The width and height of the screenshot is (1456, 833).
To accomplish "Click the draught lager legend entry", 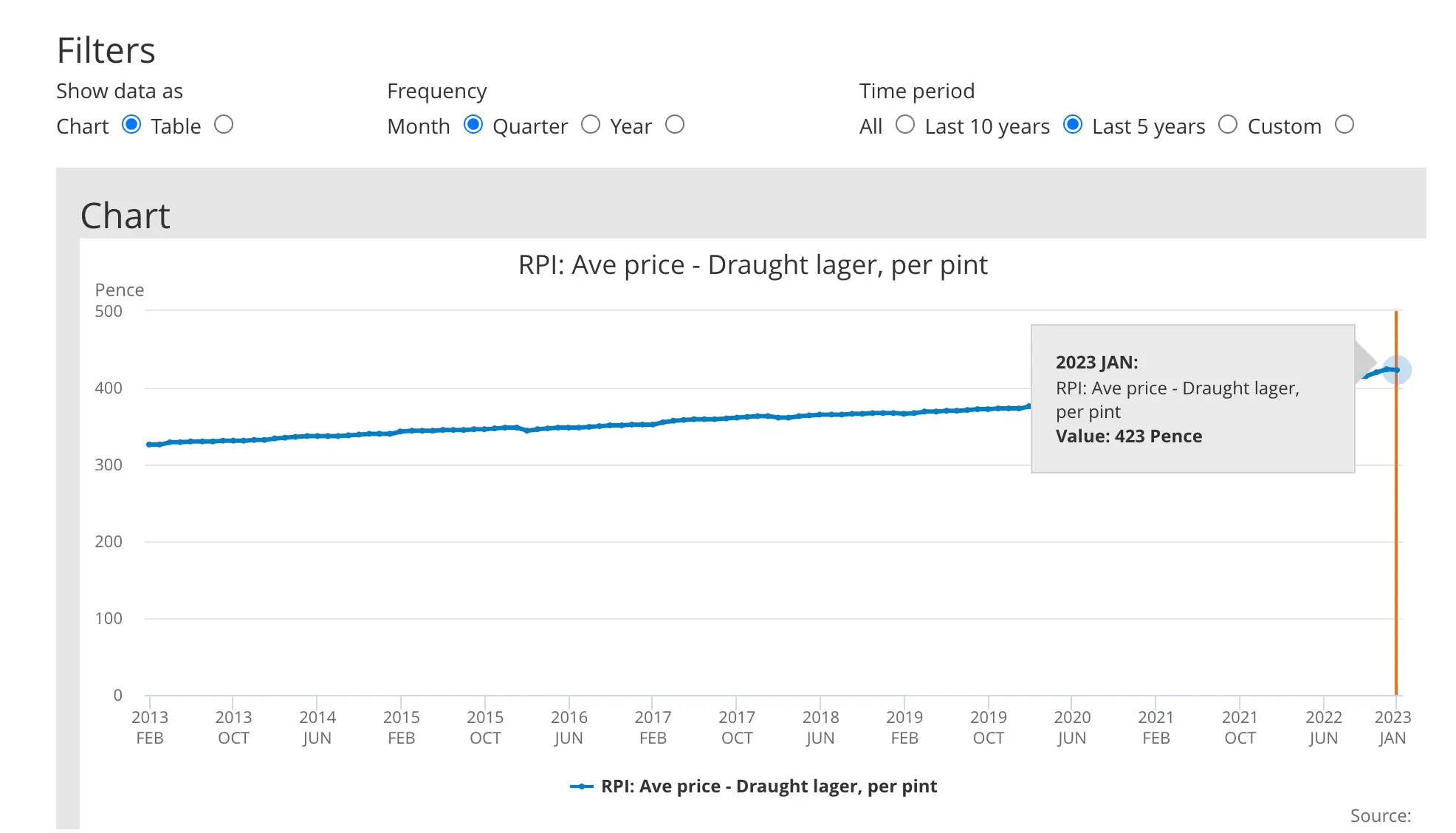I will 753,786.
